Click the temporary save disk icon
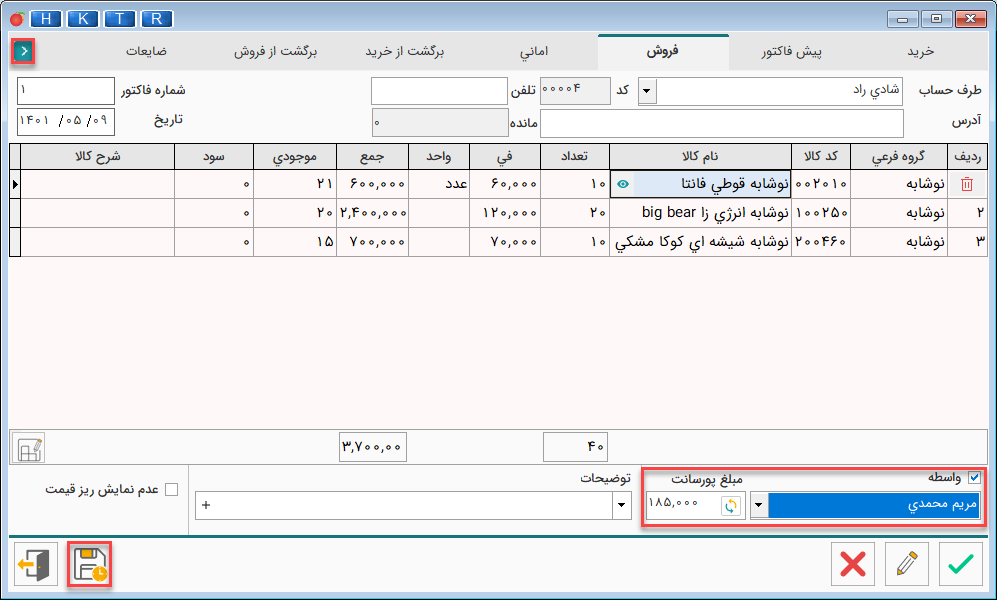 (x=90, y=565)
